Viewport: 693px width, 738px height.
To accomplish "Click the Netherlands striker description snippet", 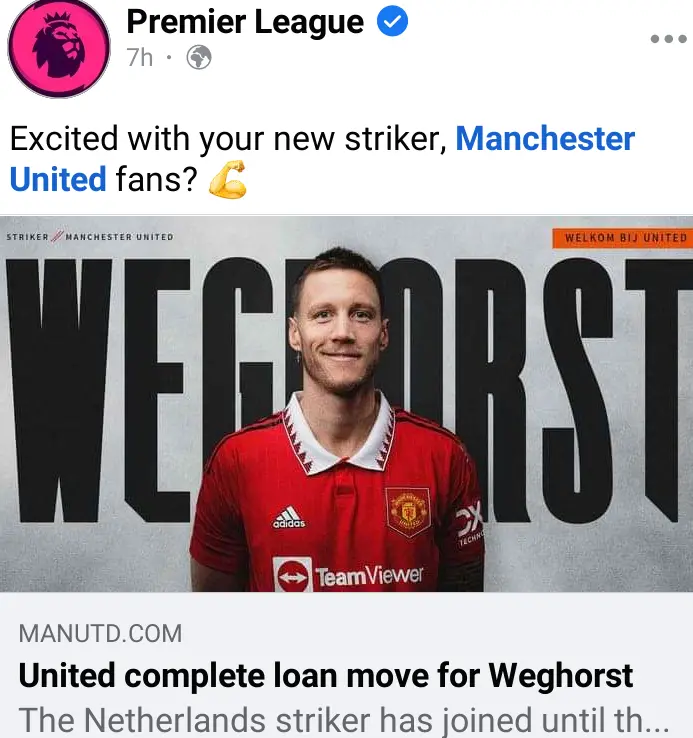I will coord(344,720).
